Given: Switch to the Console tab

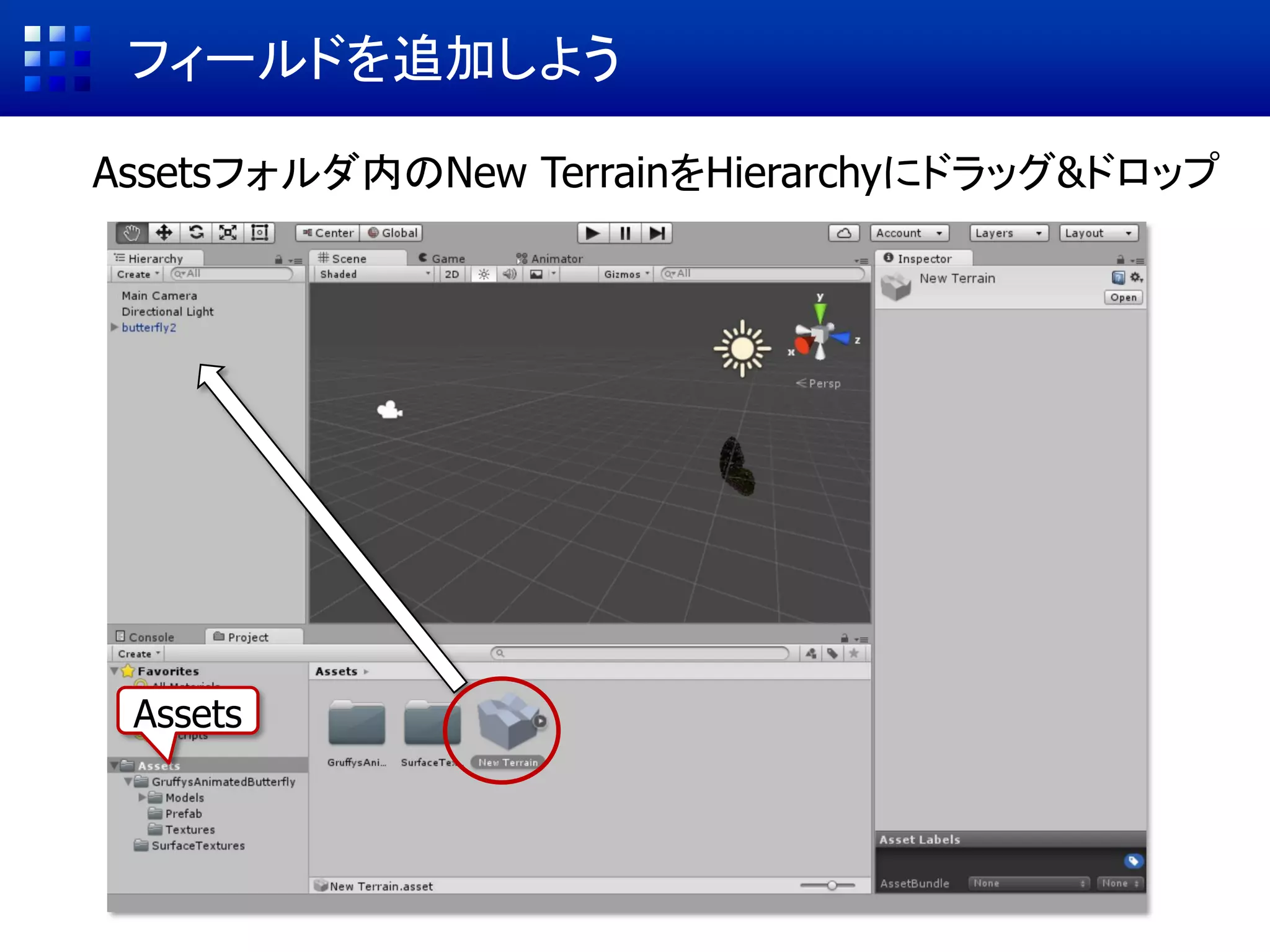Looking at the screenshot, I should (146, 637).
